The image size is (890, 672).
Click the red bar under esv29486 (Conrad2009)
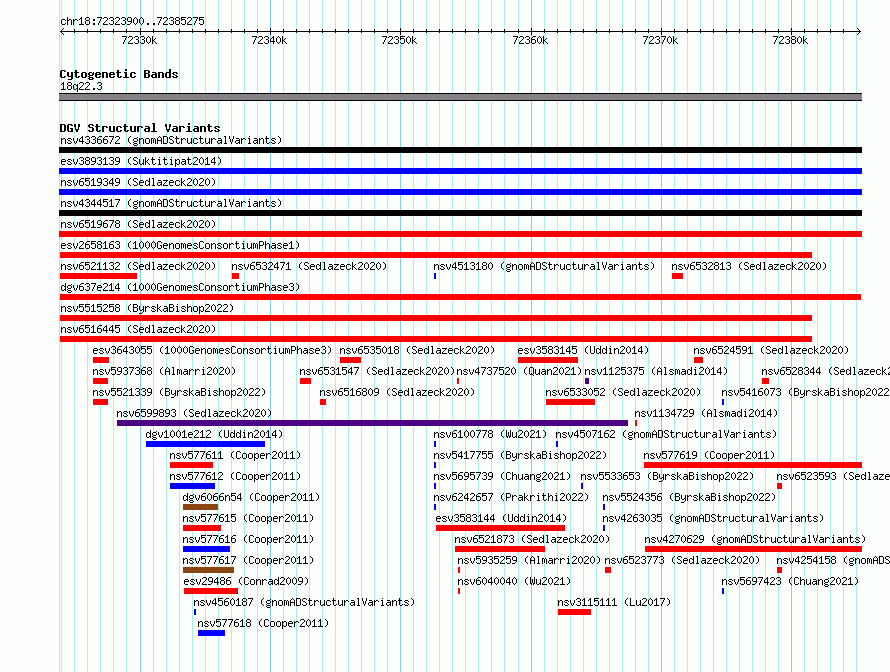pyautogui.click(x=211, y=591)
